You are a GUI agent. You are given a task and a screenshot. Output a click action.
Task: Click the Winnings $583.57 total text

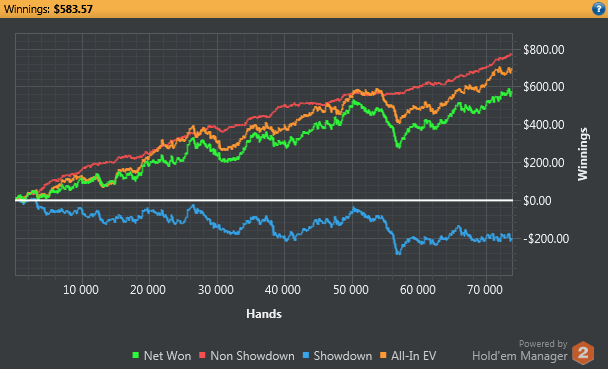click(x=48, y=9)
